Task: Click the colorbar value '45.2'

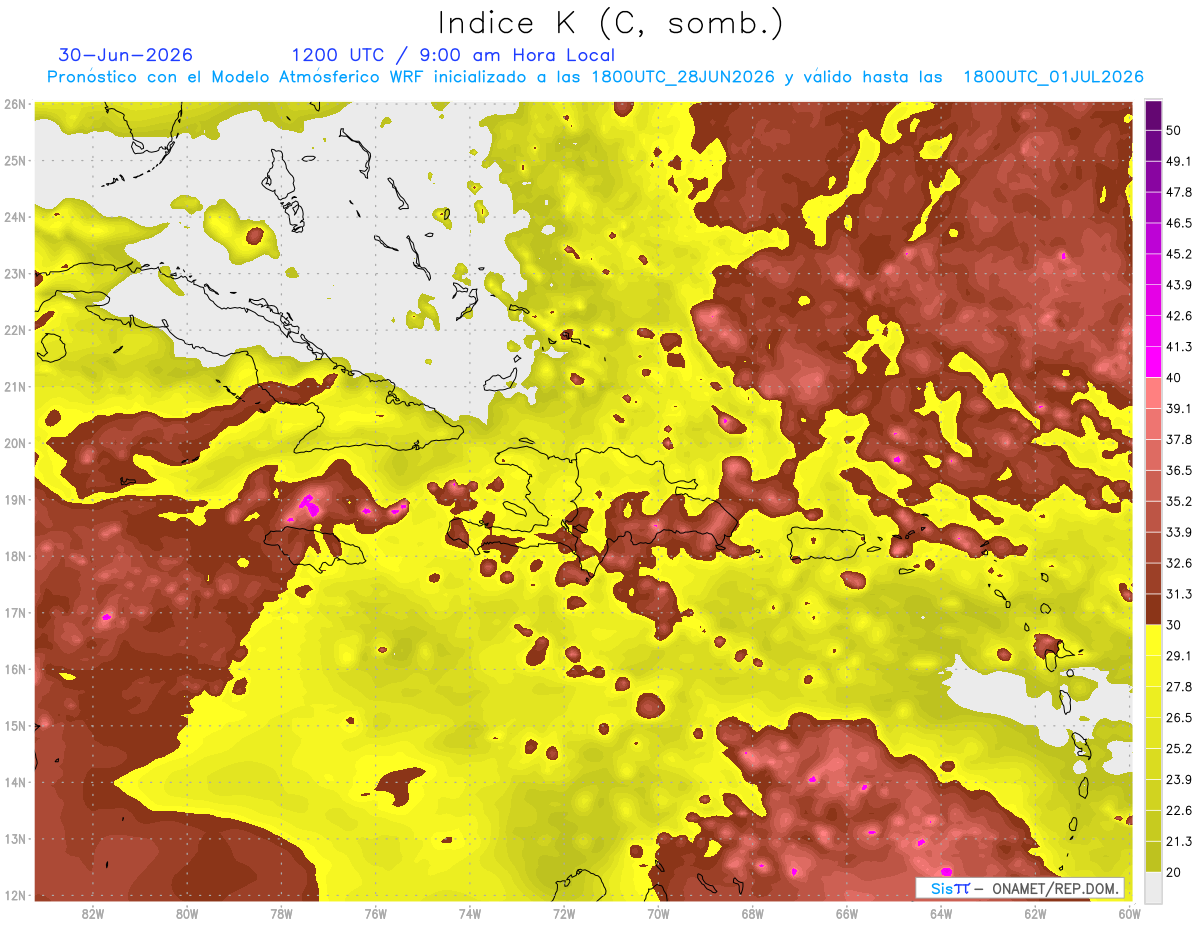Action: pyautogui.click(x=1179, y=254)
